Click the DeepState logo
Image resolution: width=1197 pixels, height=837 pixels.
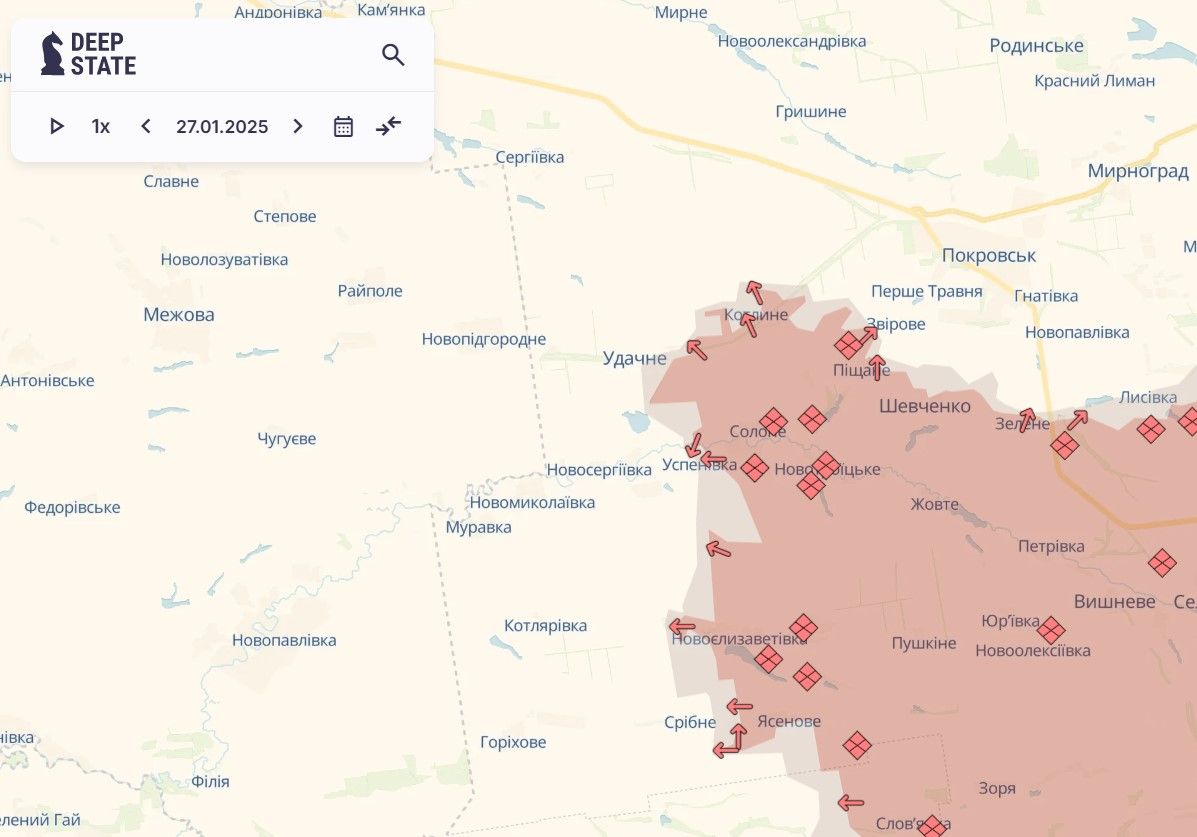pyautogui.click(x=88, y=54)
